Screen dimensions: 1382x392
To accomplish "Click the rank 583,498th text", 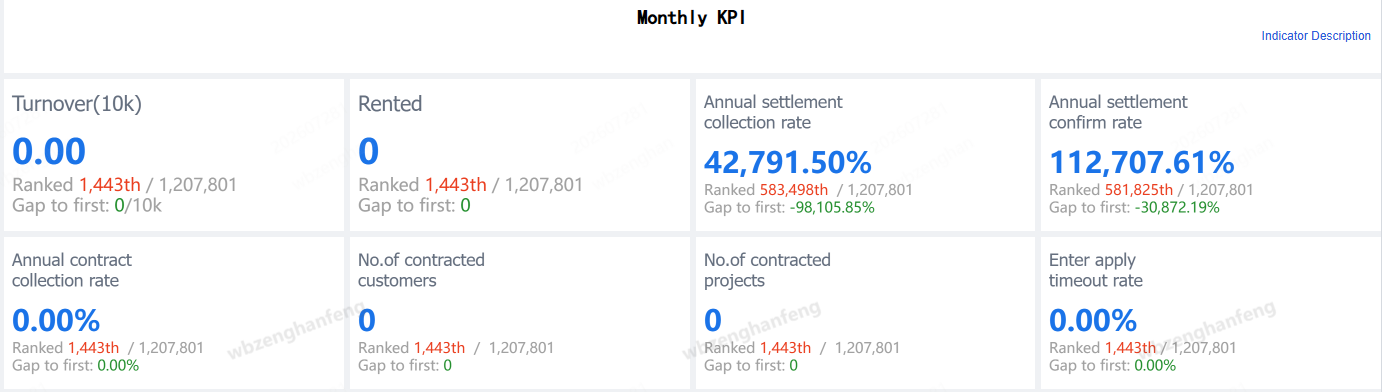I will [794, 190].
